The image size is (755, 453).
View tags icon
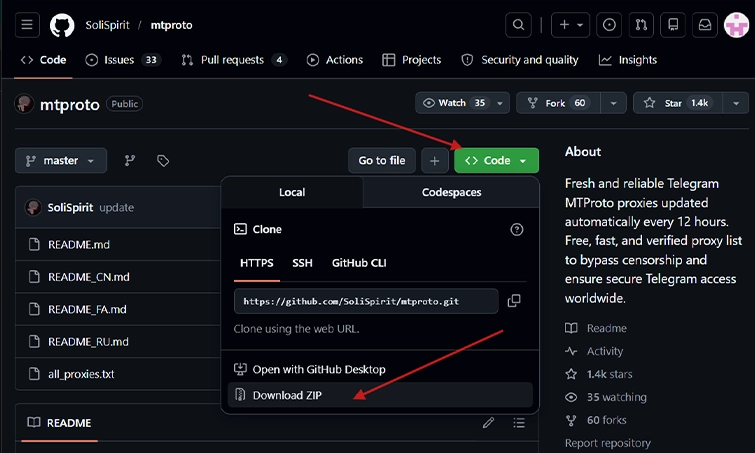[163, 160]
